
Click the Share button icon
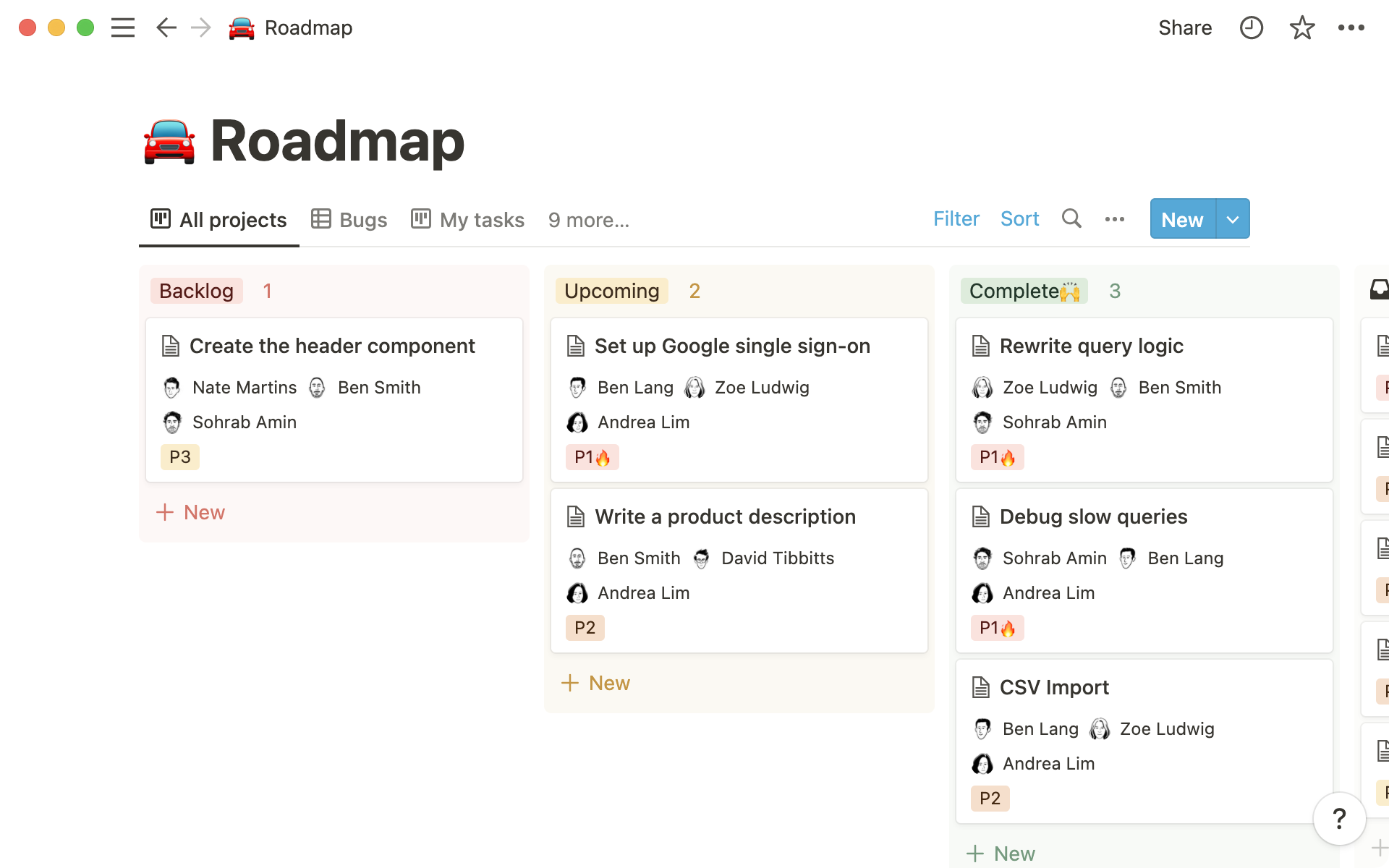click(x=1185, y=27)
